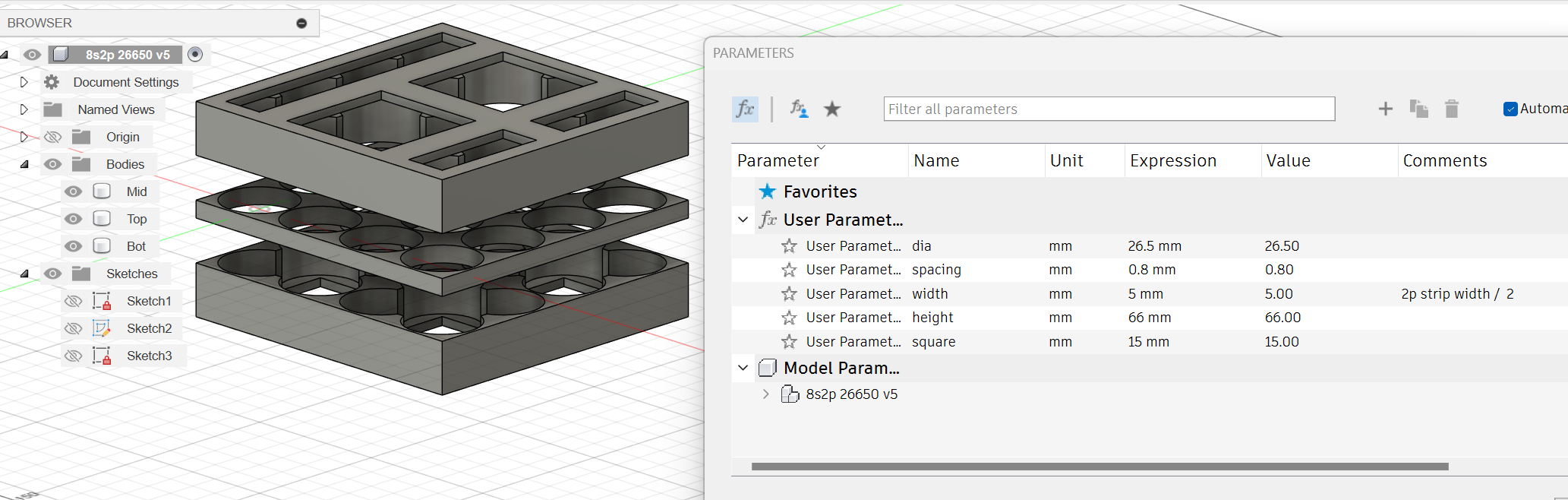Show Sketch3 visibility

click(x=73, y=356)
